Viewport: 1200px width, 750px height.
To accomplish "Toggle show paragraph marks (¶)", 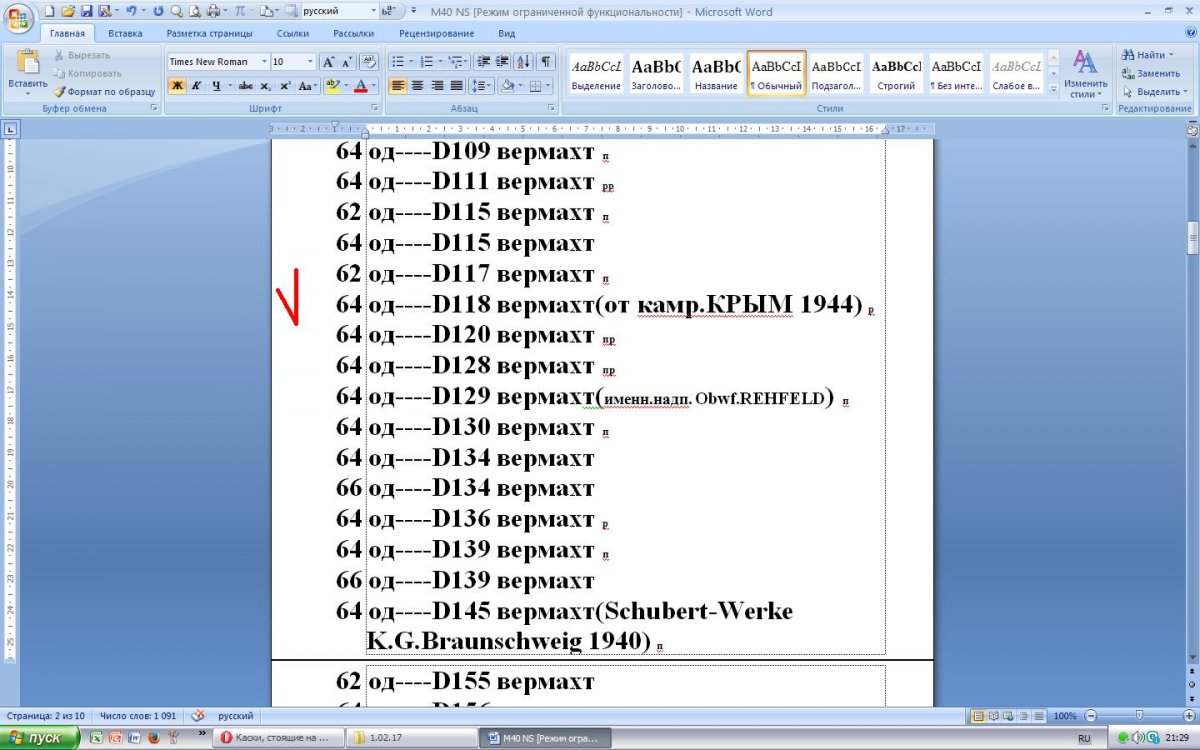I will (546, 61).
